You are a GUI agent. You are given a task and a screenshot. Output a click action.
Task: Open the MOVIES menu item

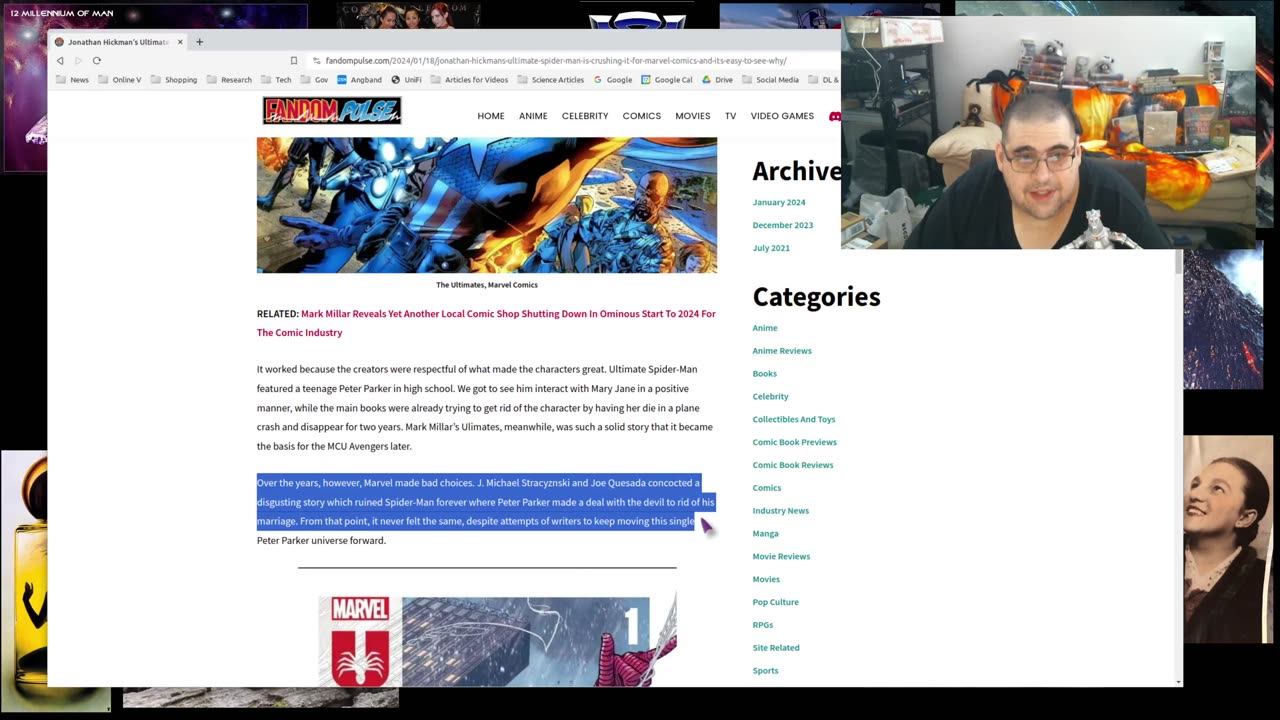coord(693,116)
